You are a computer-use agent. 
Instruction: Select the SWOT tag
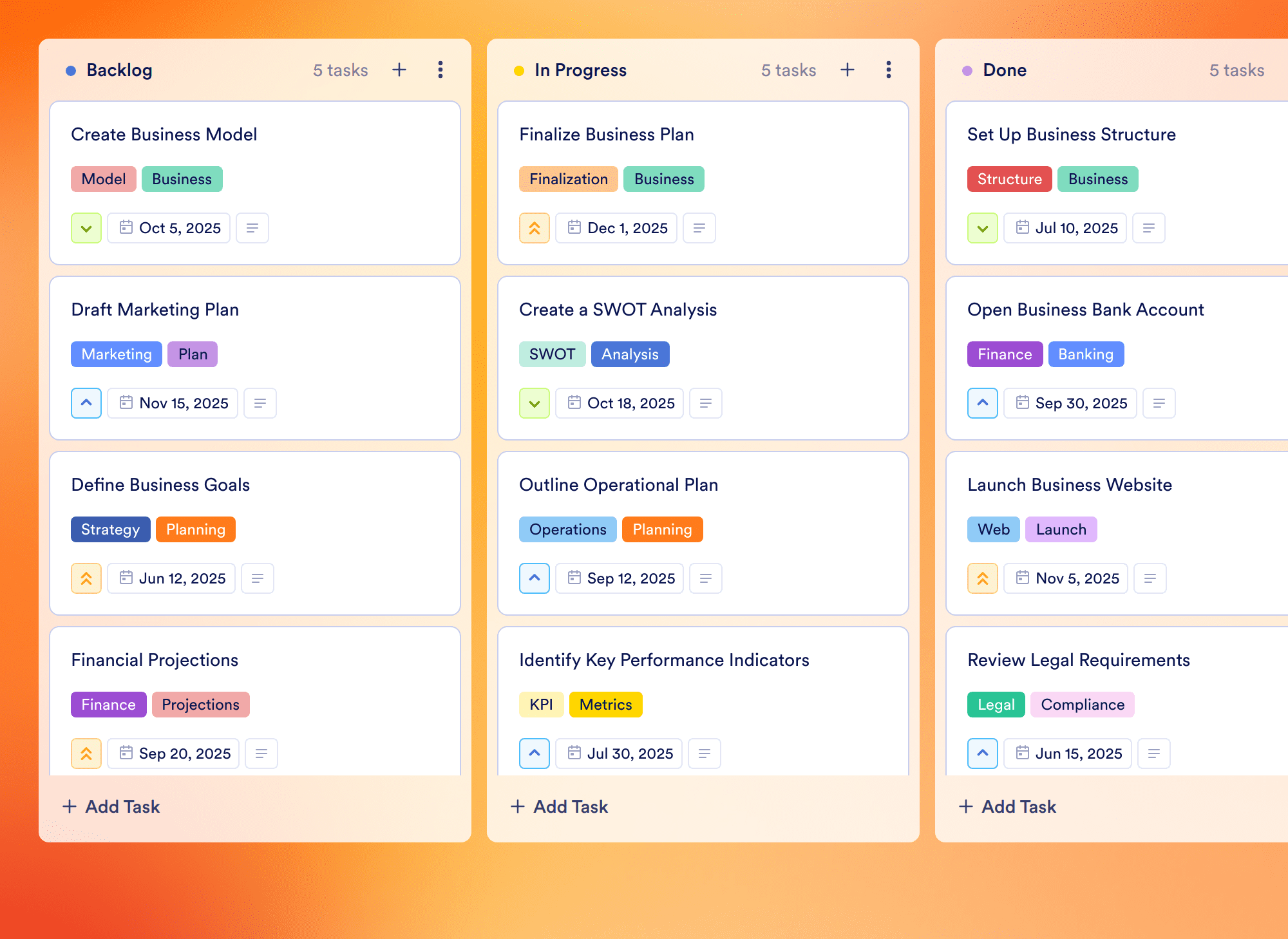(553, 354)
